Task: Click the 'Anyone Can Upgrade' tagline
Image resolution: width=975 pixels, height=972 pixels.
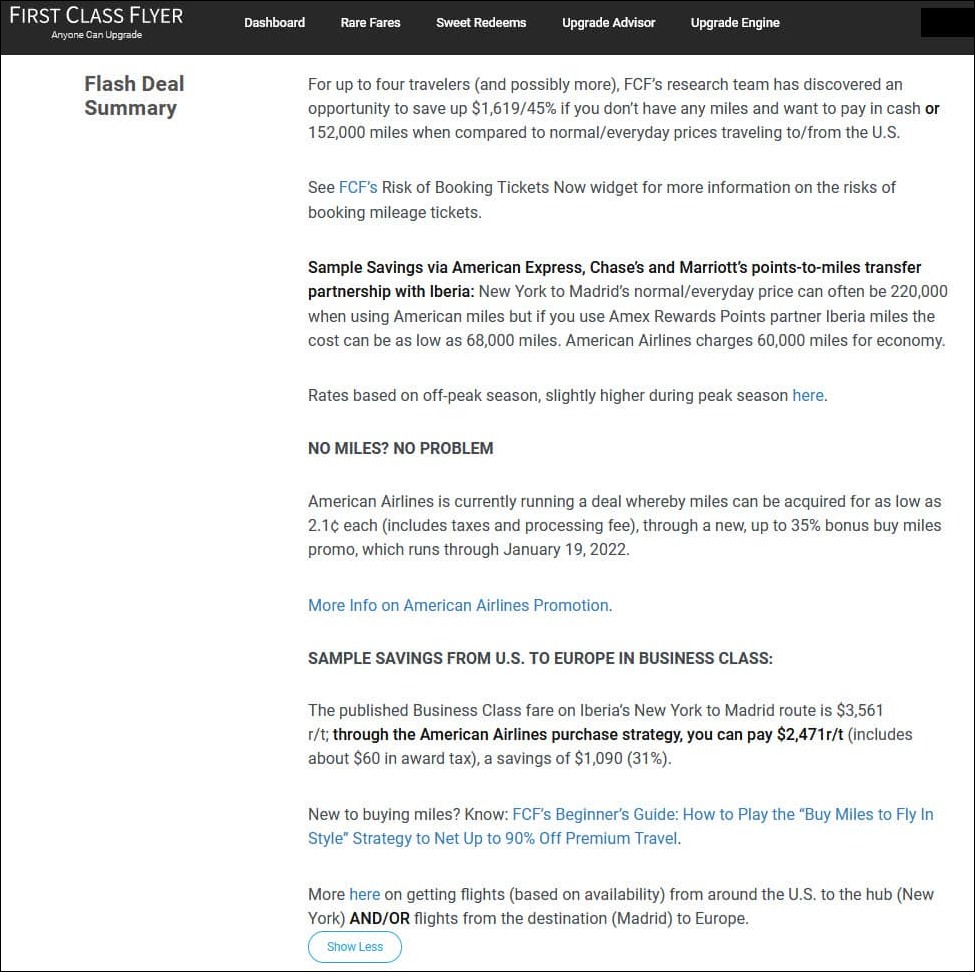Action: (x=96, y=35)
